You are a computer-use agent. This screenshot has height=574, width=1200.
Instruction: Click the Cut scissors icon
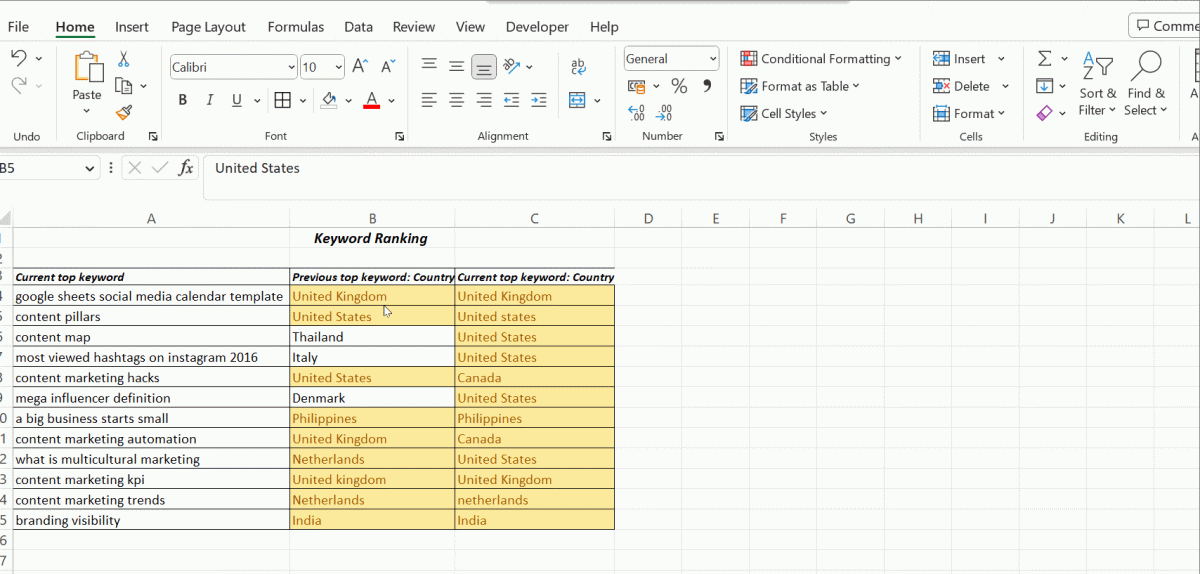pyautogui.click(x=124, y=60)
